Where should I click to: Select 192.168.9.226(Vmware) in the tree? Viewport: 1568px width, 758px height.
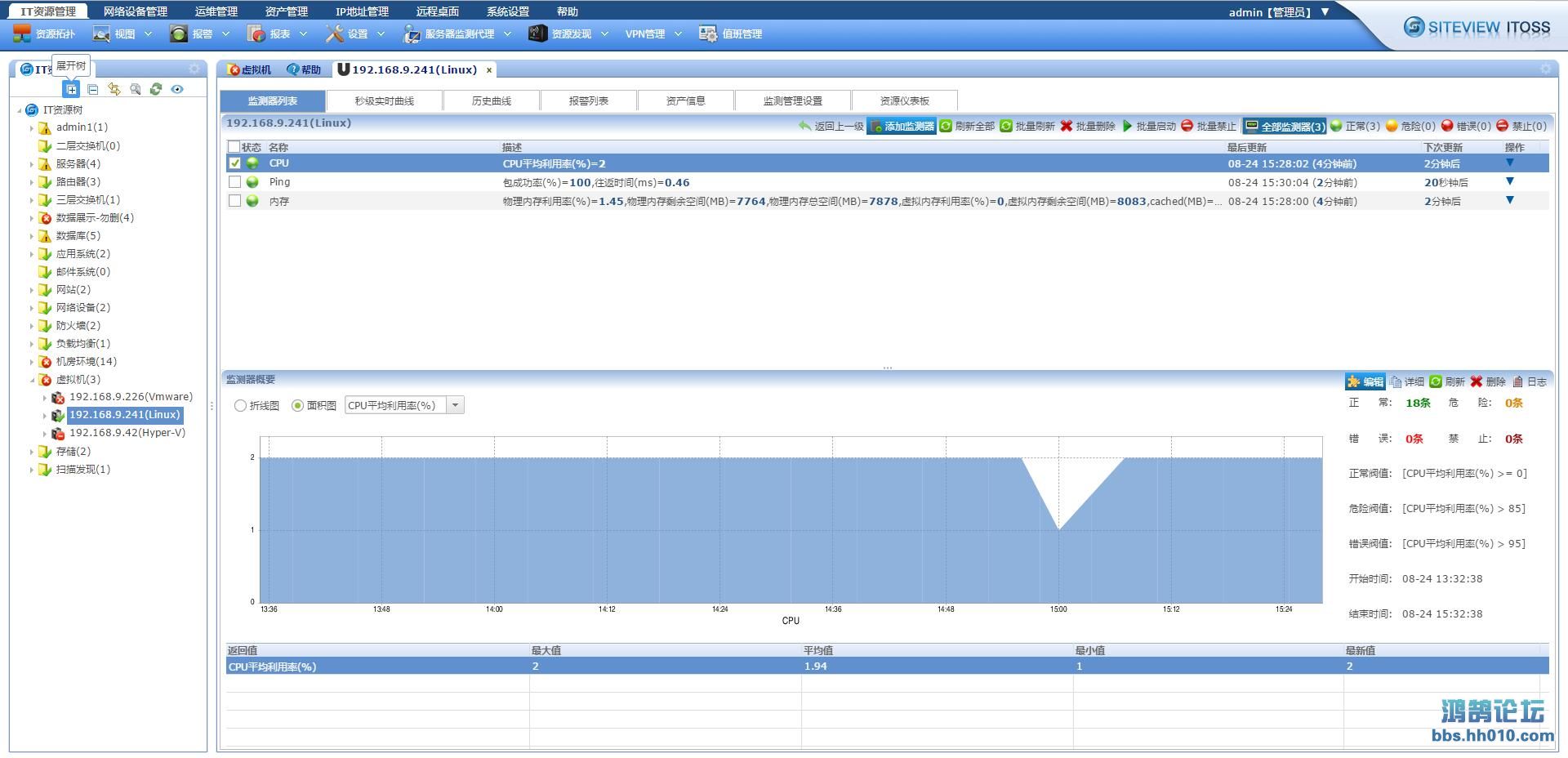point(131,397)
